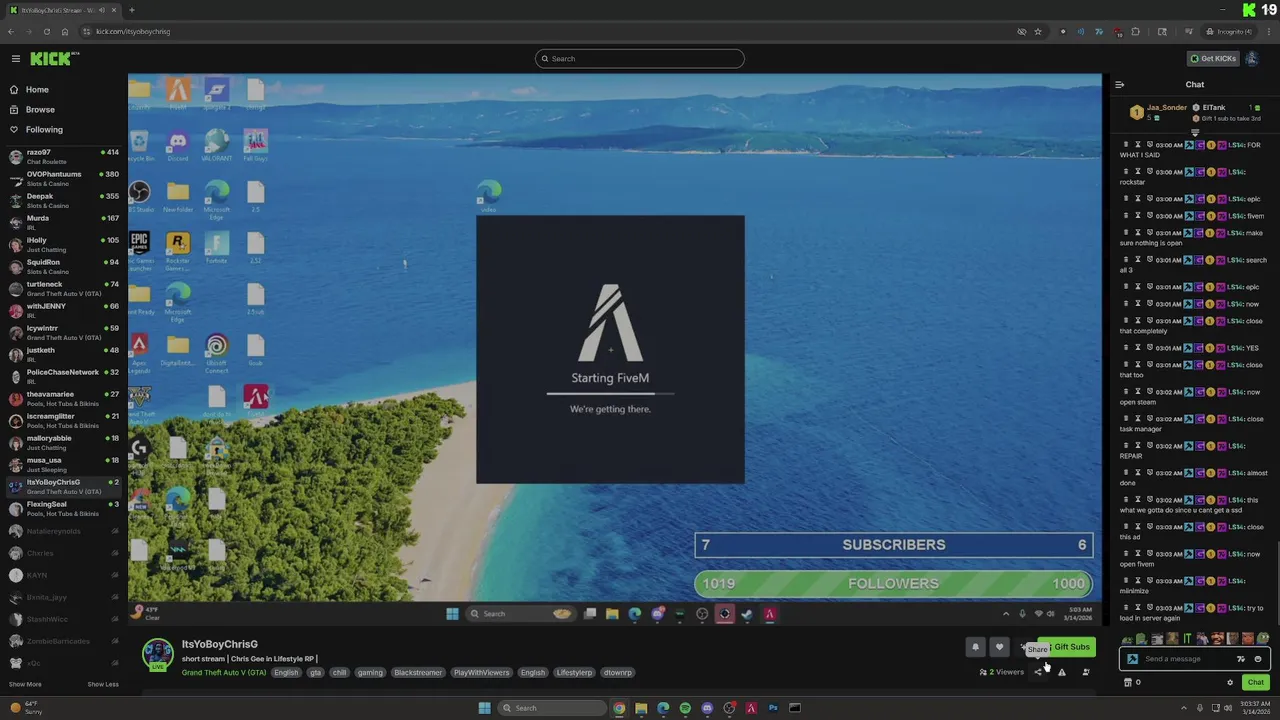Click turtleneck's avatar in sidebar
Screen dimensions: 1280x720
click(x=15, y=288)
